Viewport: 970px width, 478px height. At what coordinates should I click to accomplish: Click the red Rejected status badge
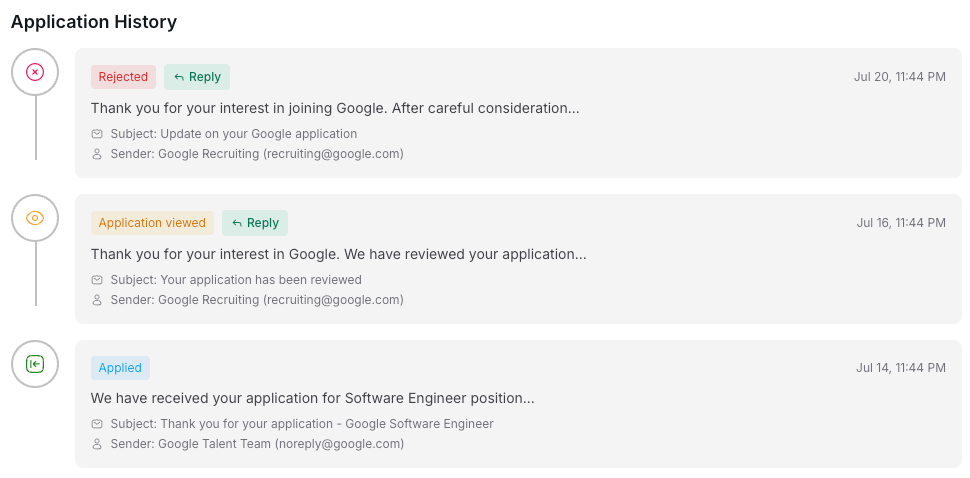(123, 77)
